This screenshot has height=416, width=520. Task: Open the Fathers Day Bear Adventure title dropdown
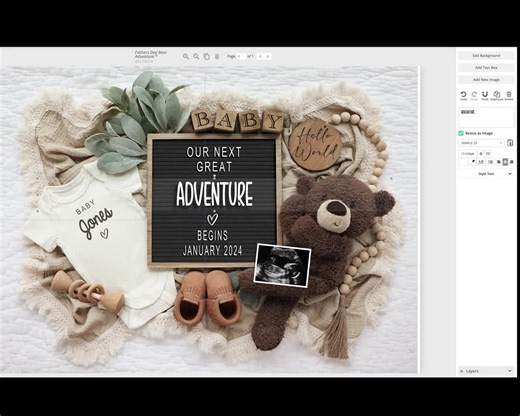coord(151,55)
